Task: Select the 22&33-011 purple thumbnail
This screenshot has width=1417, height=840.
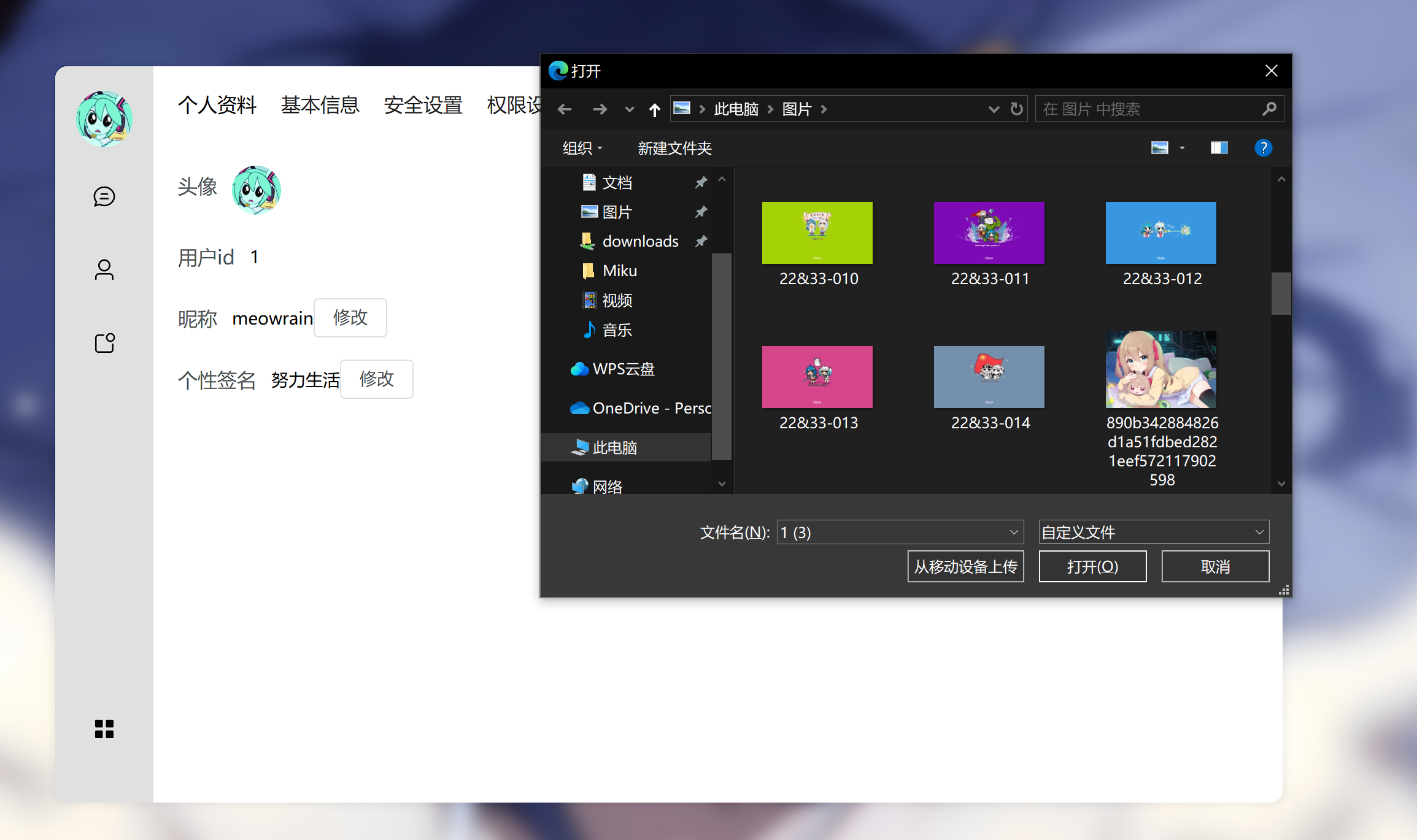Action: tap(989, 233)
